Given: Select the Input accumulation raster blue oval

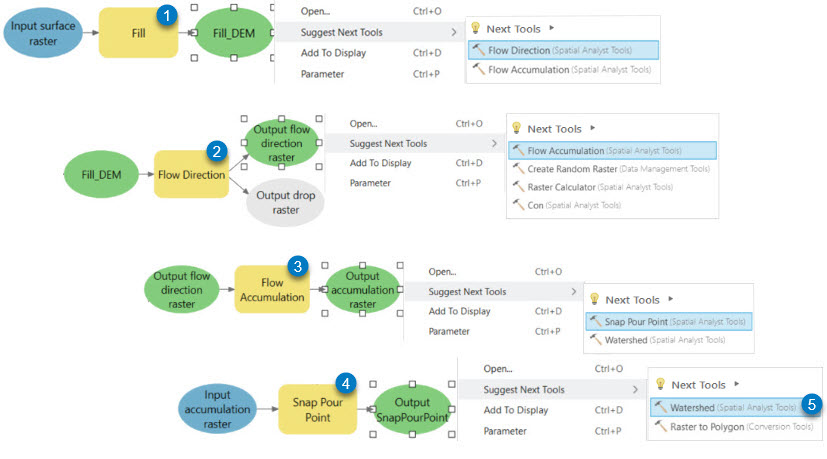Looking at the screenshot, I should pos(218,409).
